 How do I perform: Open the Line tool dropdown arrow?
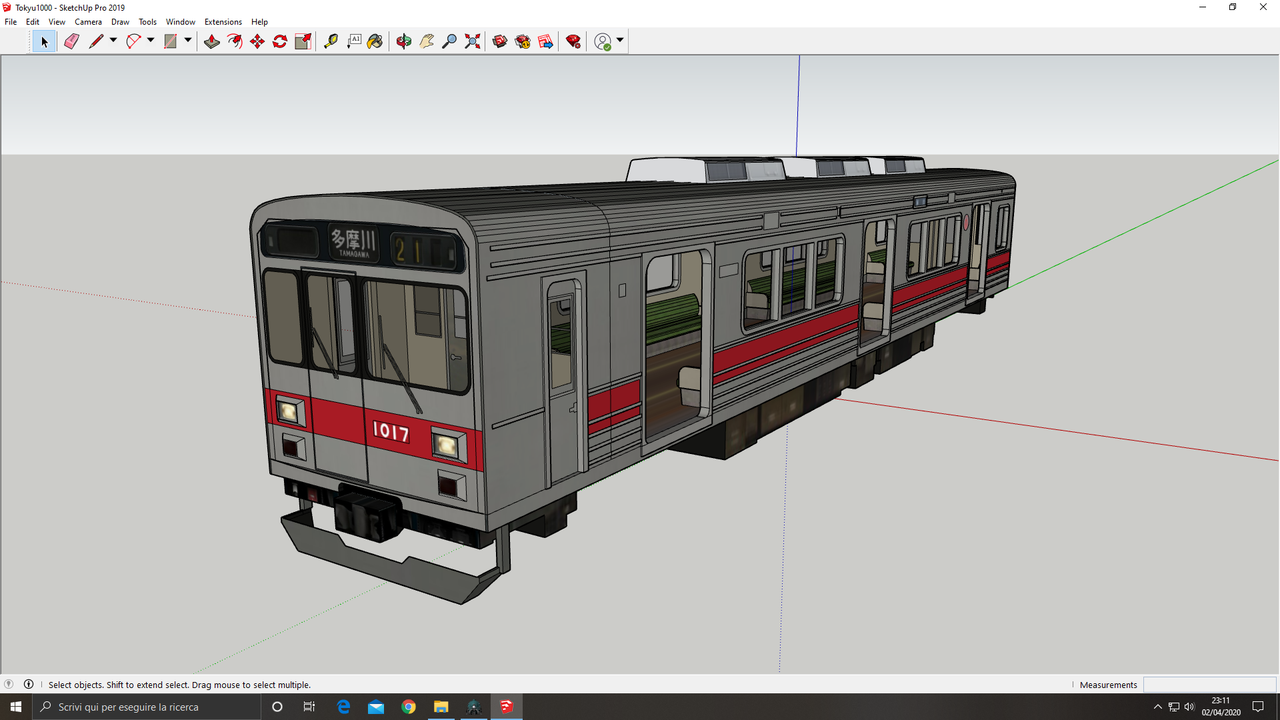[x=113, y=41]
